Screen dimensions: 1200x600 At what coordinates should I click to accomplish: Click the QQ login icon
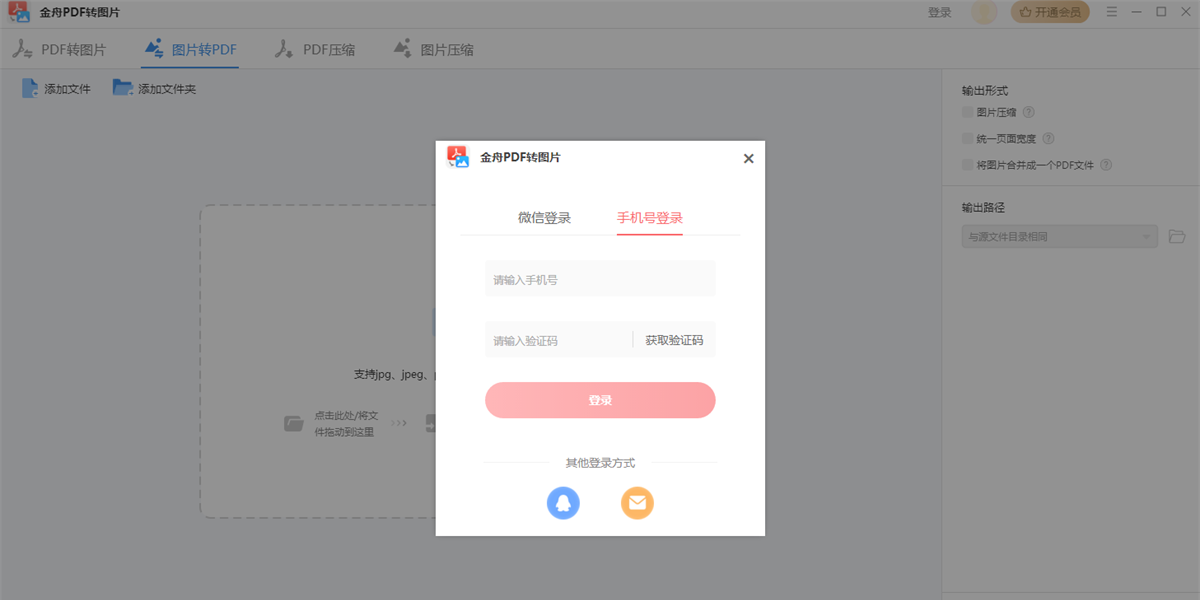coord(563,502)
